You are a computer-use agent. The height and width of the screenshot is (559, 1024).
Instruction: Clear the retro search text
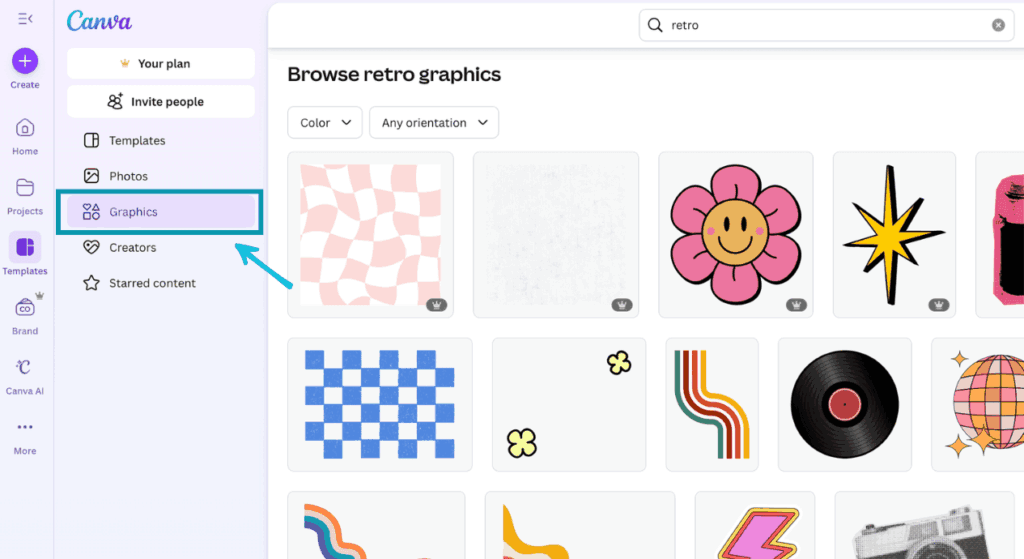(998, 25)
